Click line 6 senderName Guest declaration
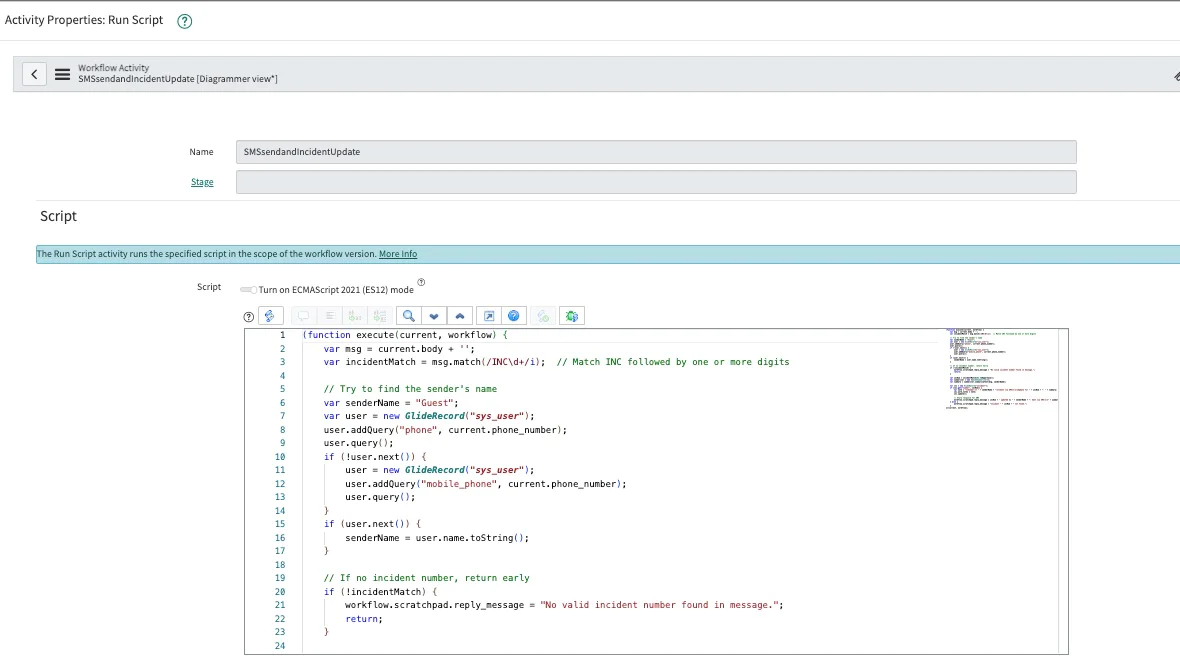 pos(391,403)
